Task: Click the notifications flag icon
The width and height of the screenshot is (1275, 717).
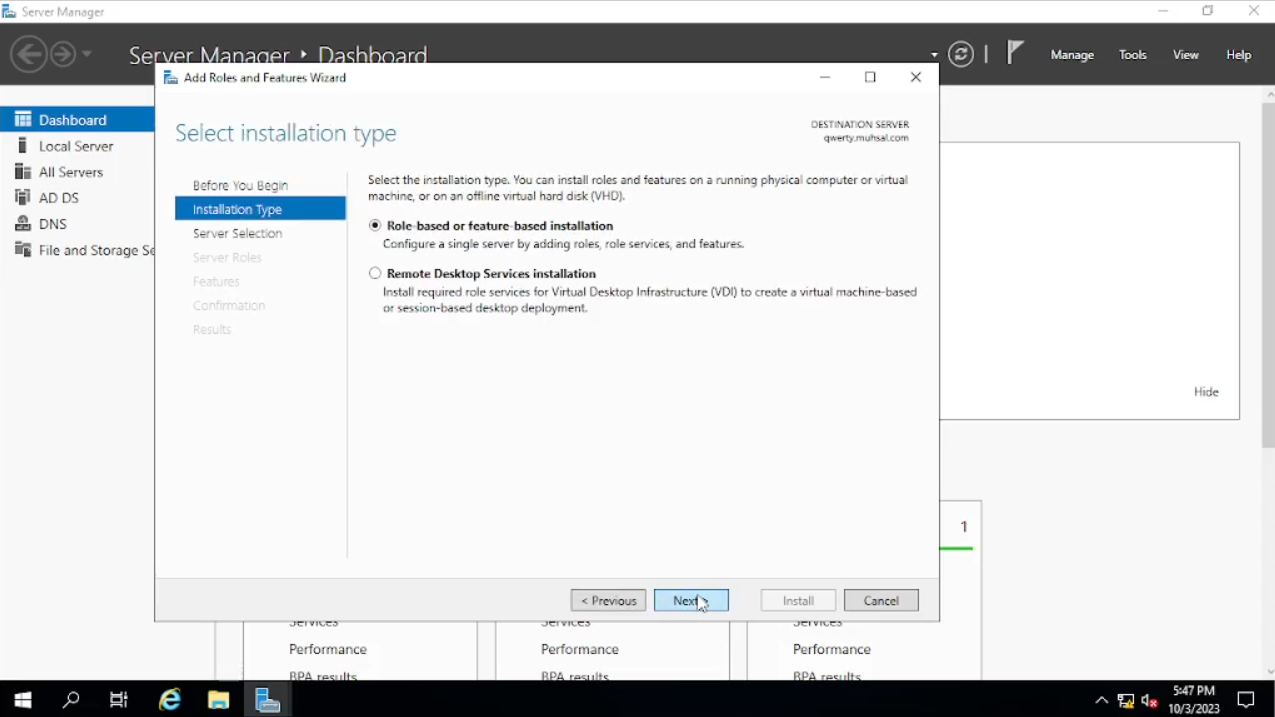Action: 1015,53
